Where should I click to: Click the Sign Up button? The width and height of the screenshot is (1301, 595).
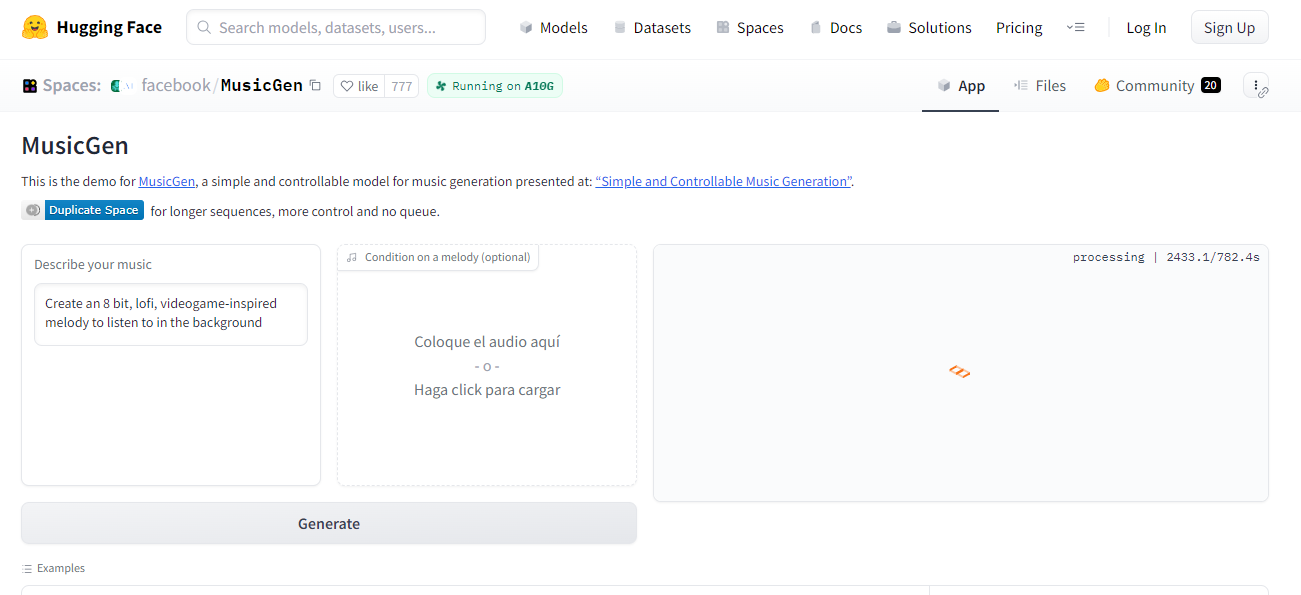[1229, 27]
